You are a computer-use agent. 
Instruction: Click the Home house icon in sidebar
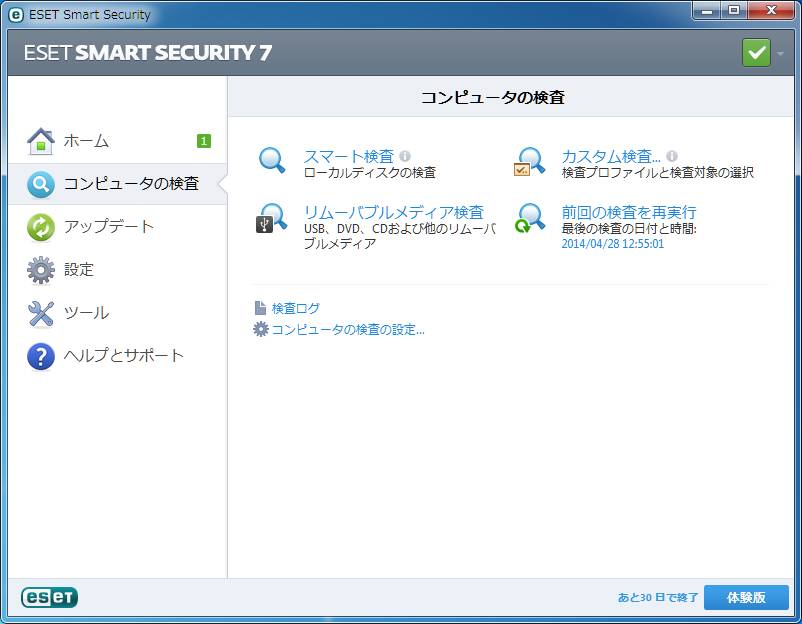(x=41, y=141)
